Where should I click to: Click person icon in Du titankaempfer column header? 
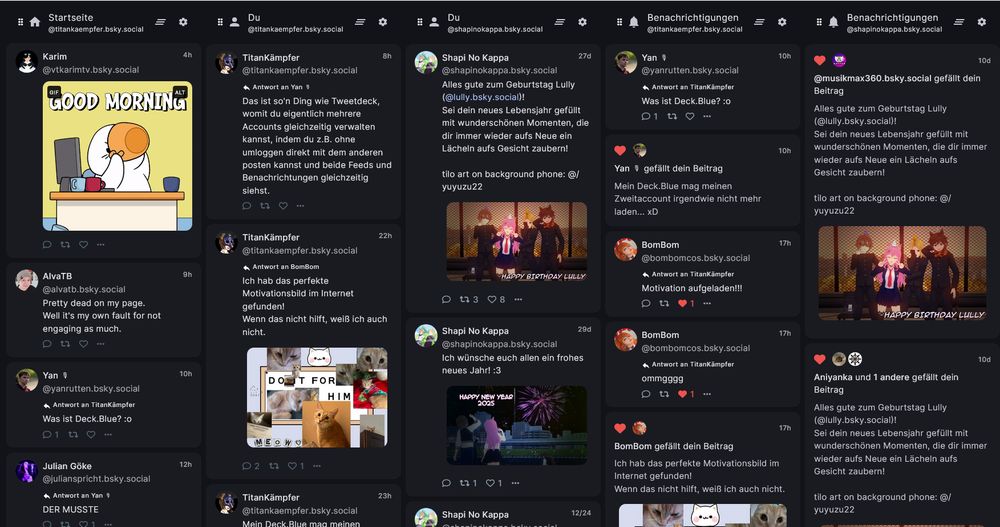coord(235,22)
